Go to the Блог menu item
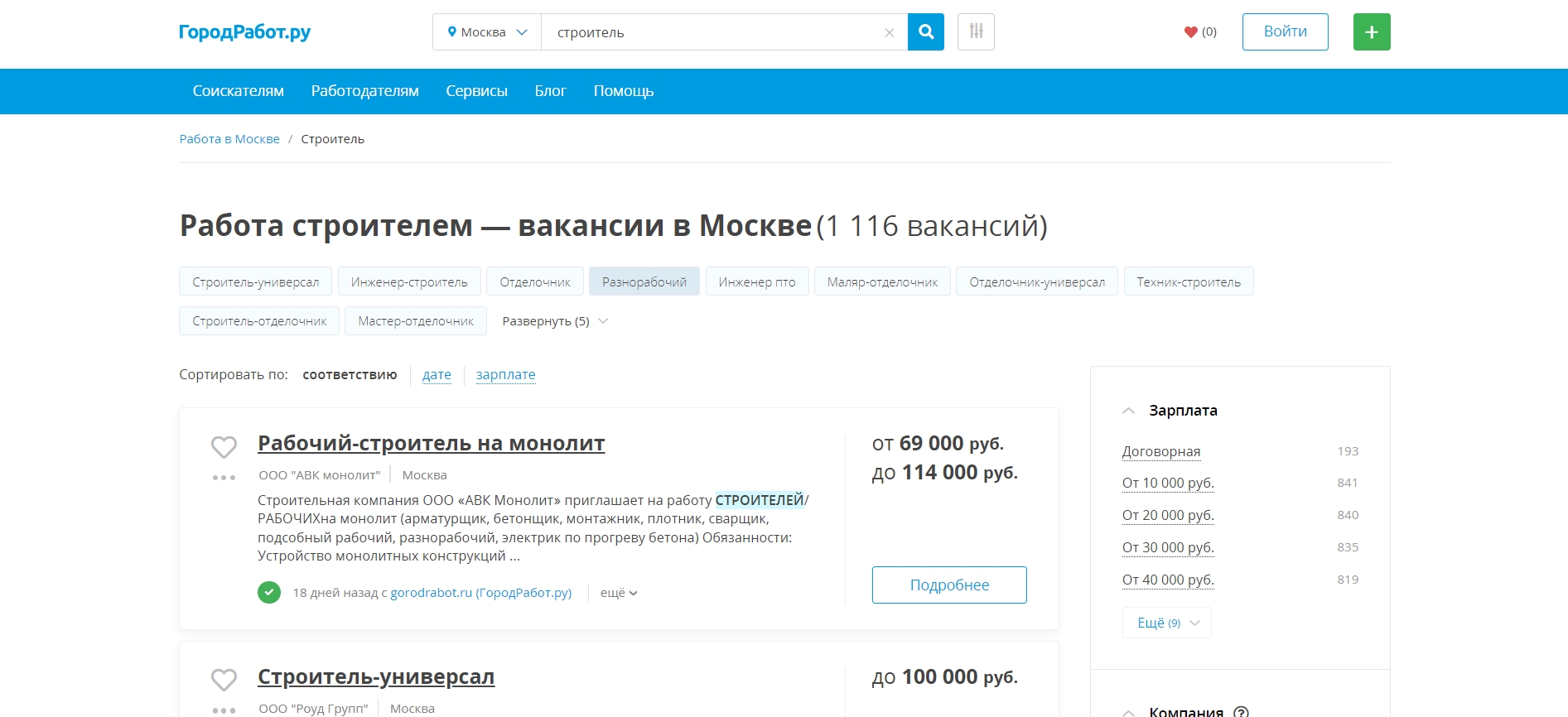 tap(551, 91)
